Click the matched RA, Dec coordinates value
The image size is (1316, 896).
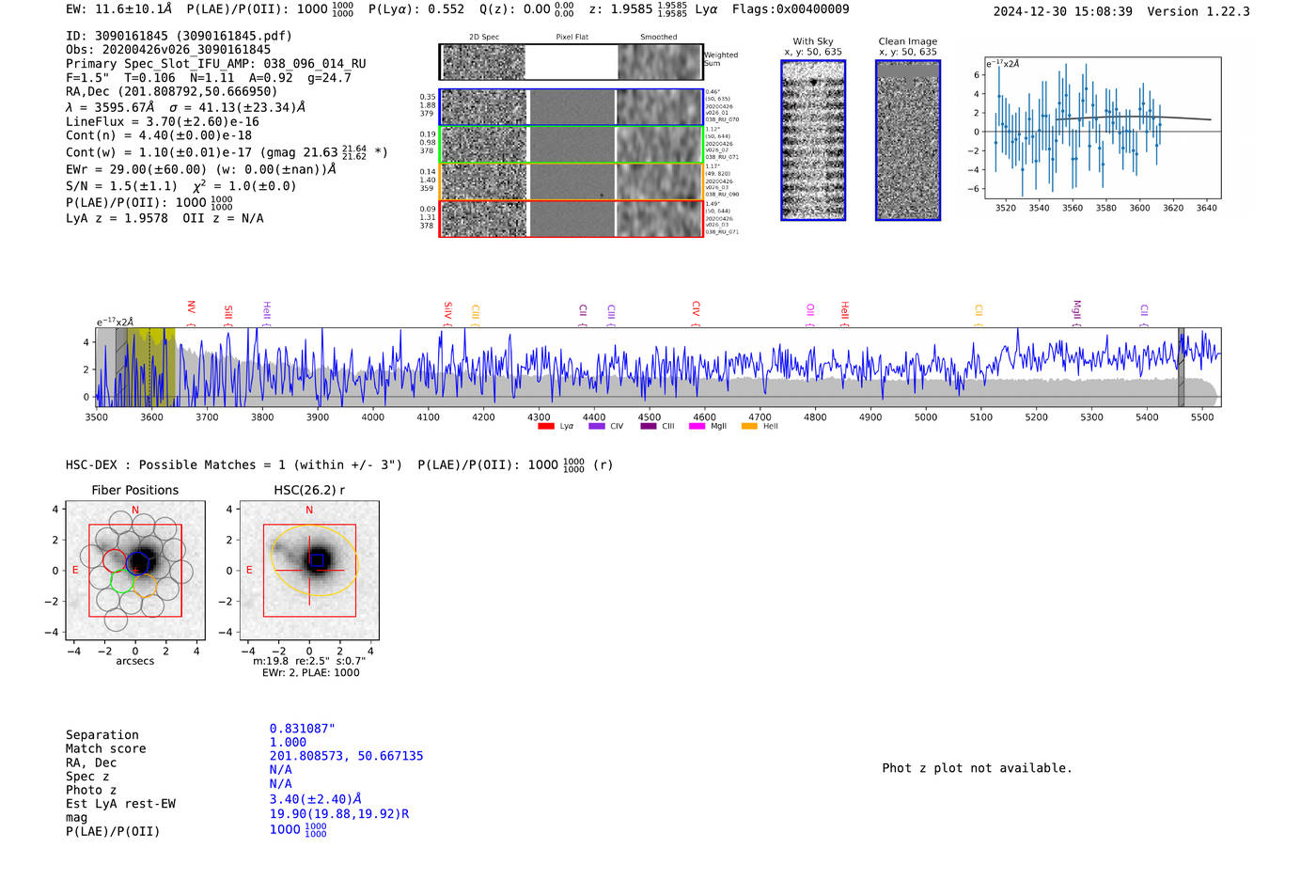346,756
